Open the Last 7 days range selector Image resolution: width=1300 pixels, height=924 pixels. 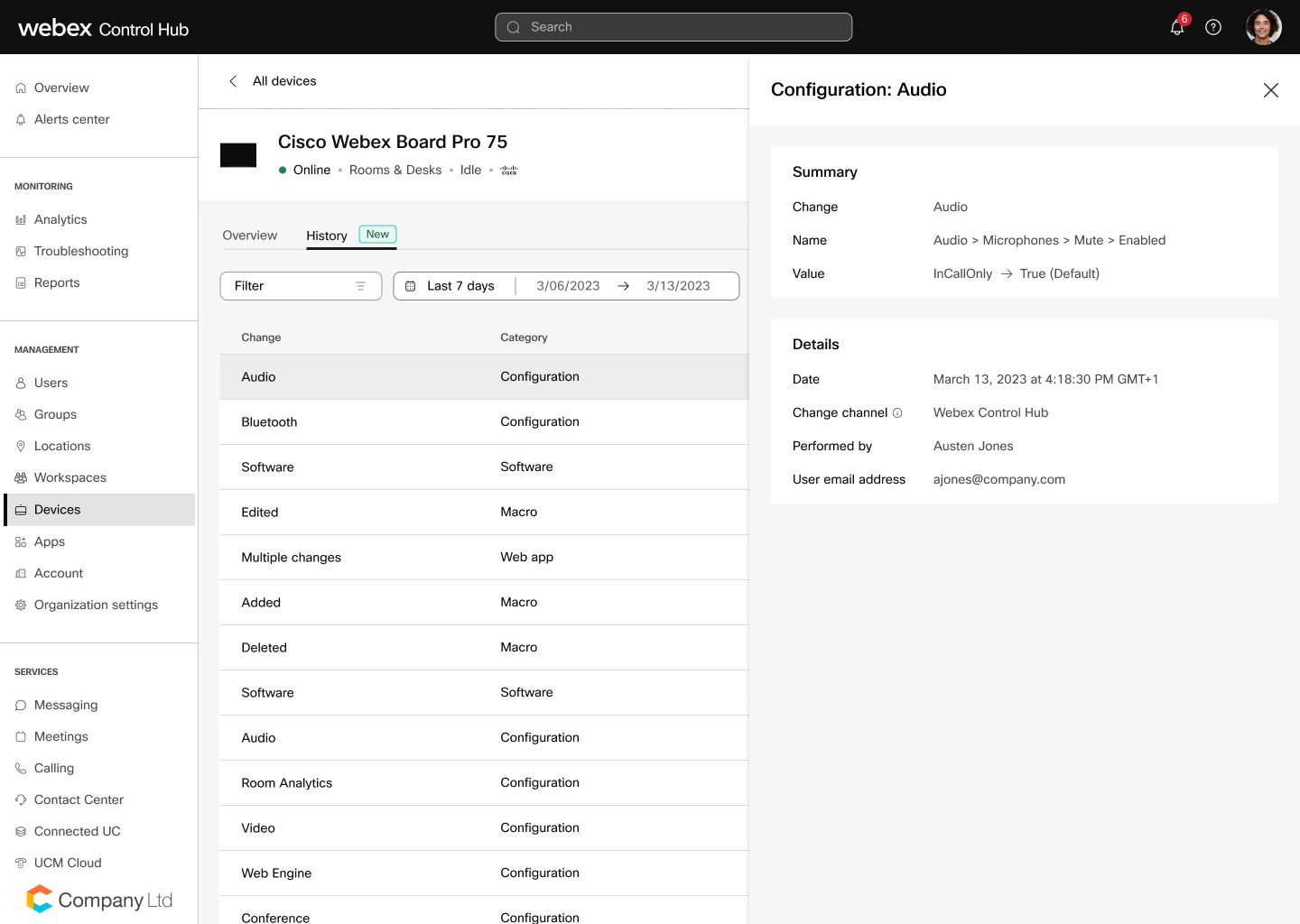pos(460,286)
